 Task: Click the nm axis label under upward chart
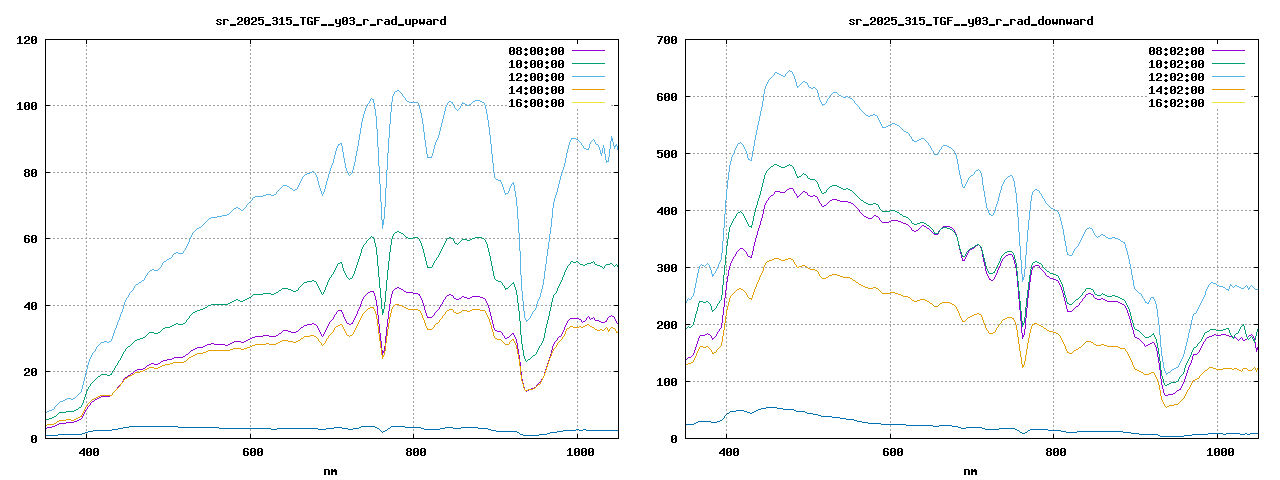tap(331, 470)
